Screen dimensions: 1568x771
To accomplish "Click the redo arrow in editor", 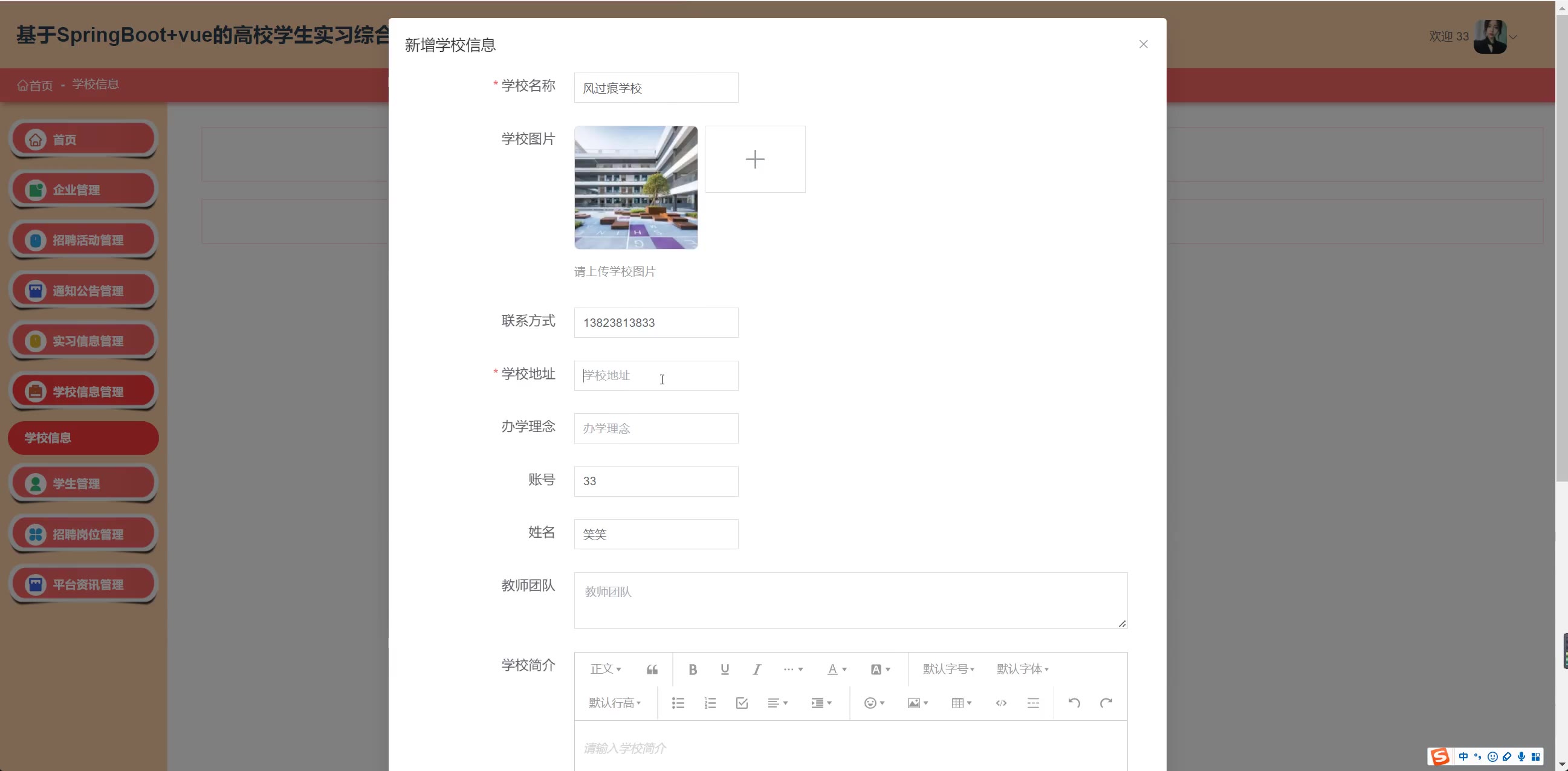I will 1106,703.
